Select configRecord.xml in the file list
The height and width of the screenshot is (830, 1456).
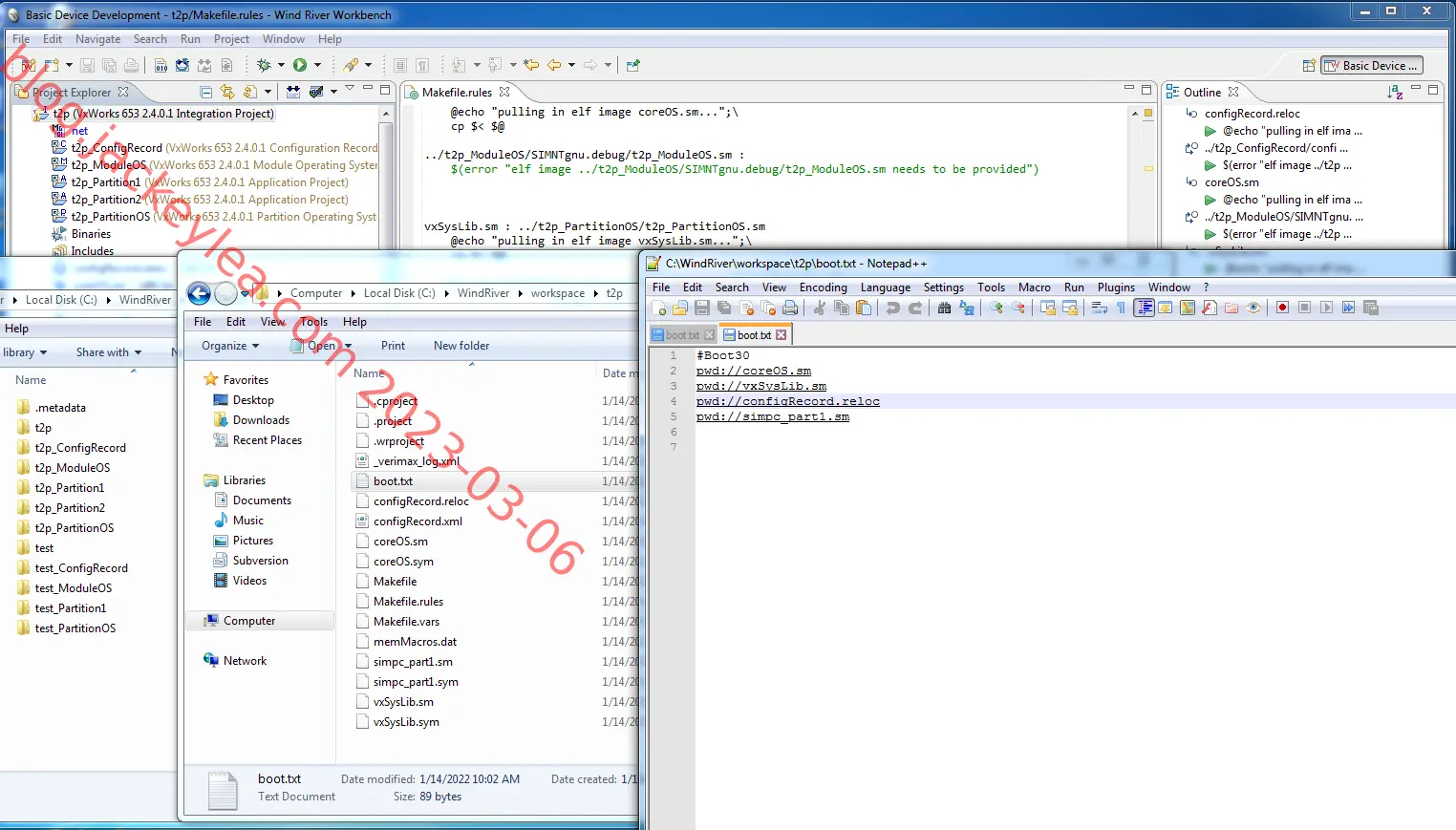(418, 521)
